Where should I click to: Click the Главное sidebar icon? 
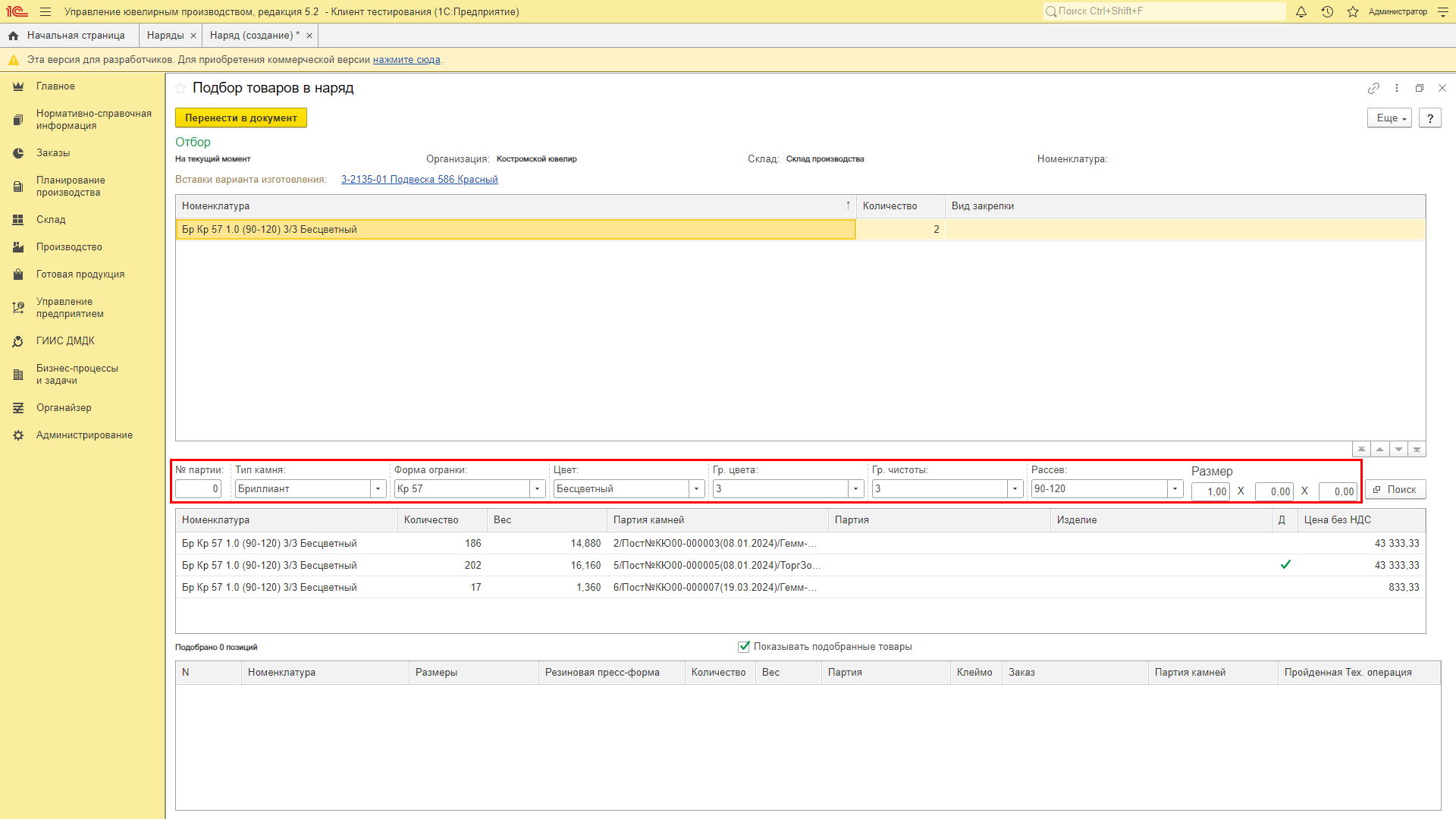click(x=18, y=86)
